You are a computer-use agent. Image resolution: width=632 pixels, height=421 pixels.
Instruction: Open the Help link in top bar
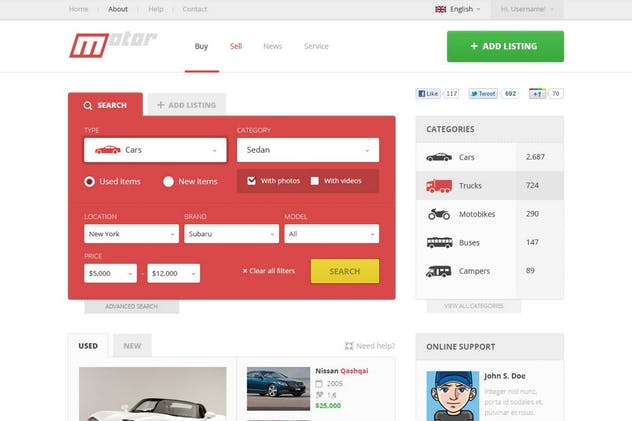click(156, 9)
